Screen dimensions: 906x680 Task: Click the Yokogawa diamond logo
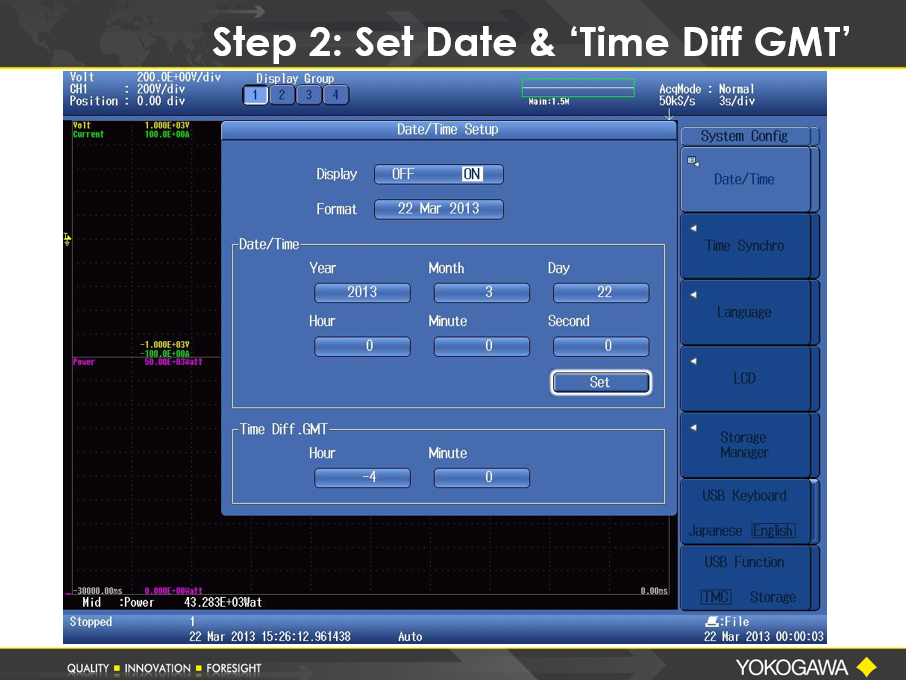point(866,666)
